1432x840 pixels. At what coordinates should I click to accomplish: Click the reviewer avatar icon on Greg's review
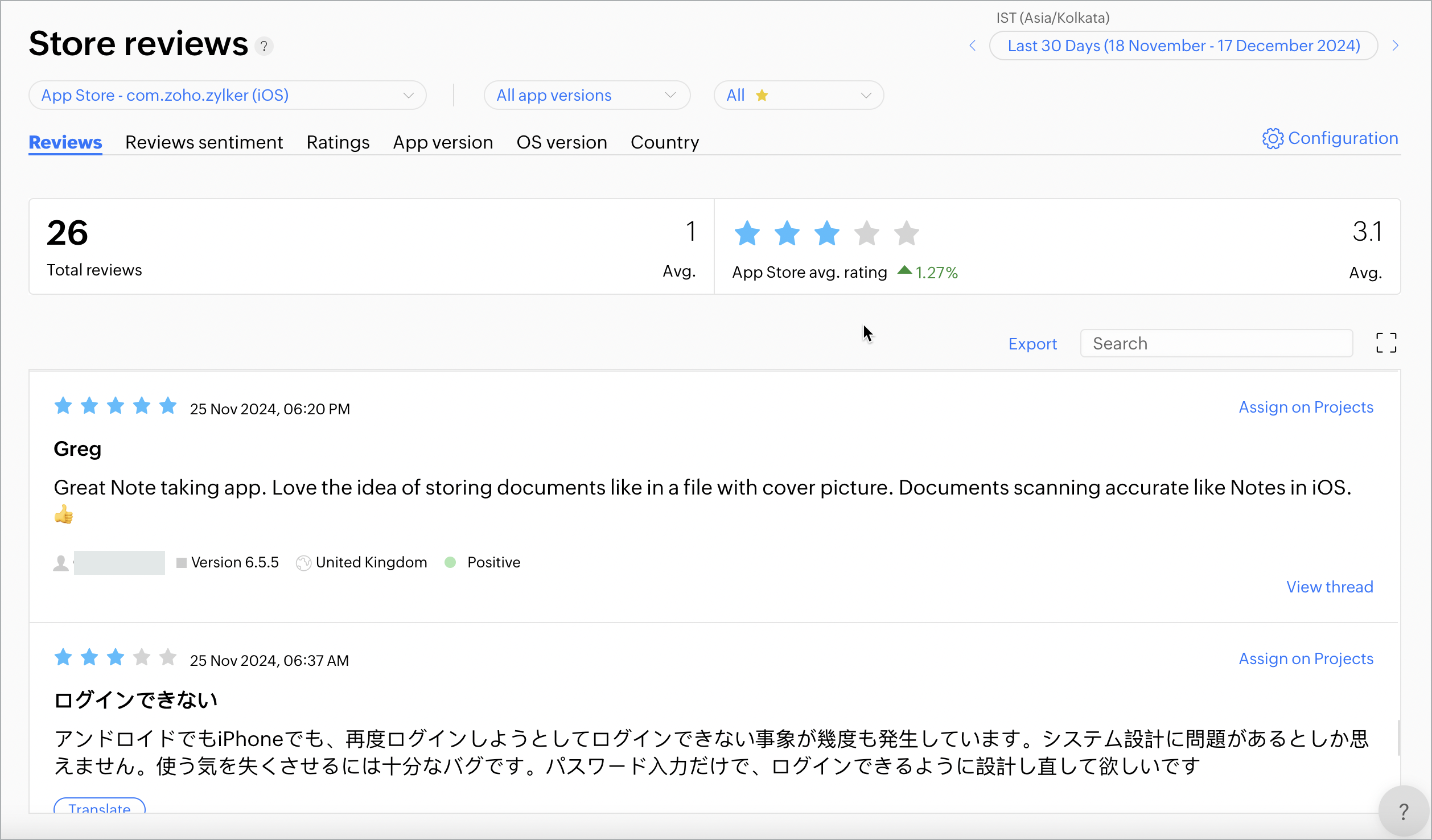61,563
